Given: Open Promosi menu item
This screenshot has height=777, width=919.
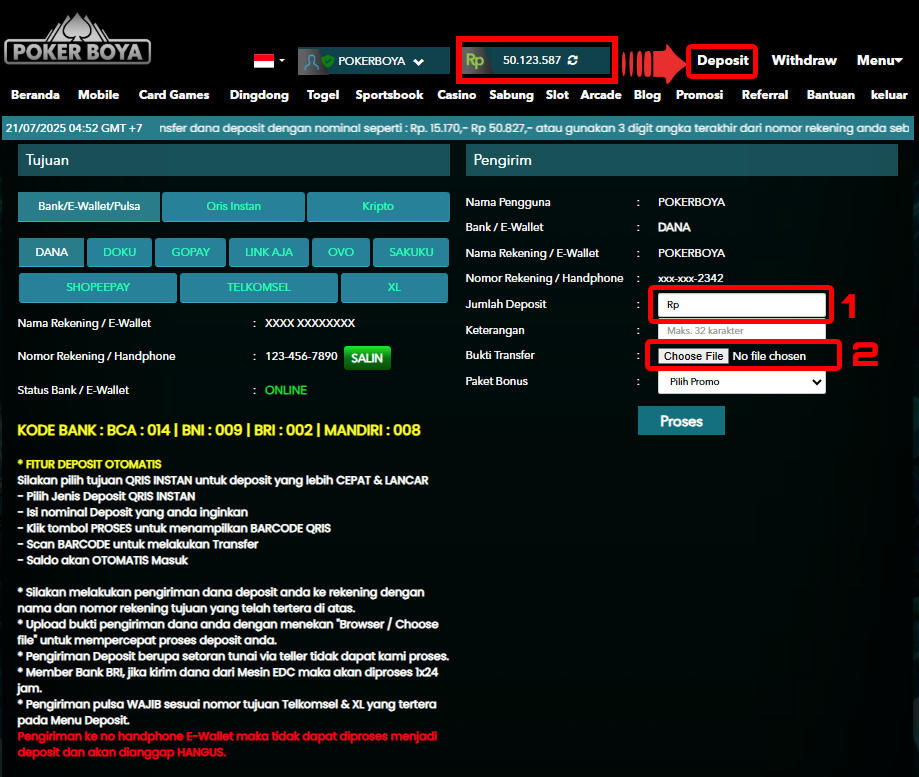Looking at the screenshot, I should pos(699,95).
